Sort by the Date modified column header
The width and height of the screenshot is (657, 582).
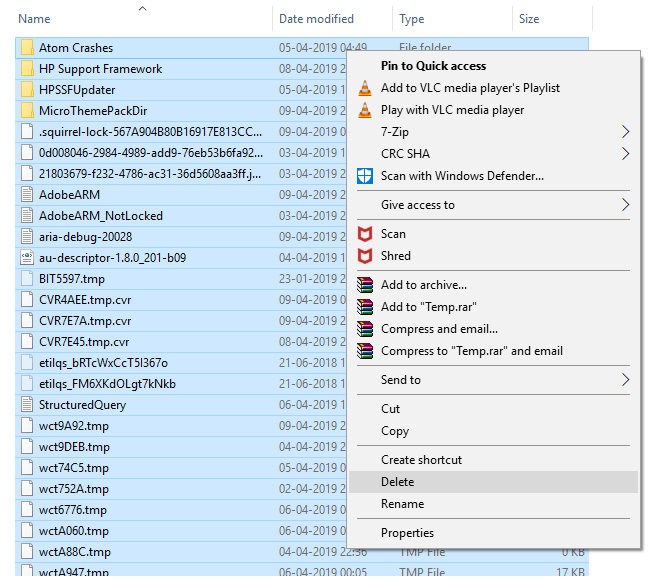[316, 19]
